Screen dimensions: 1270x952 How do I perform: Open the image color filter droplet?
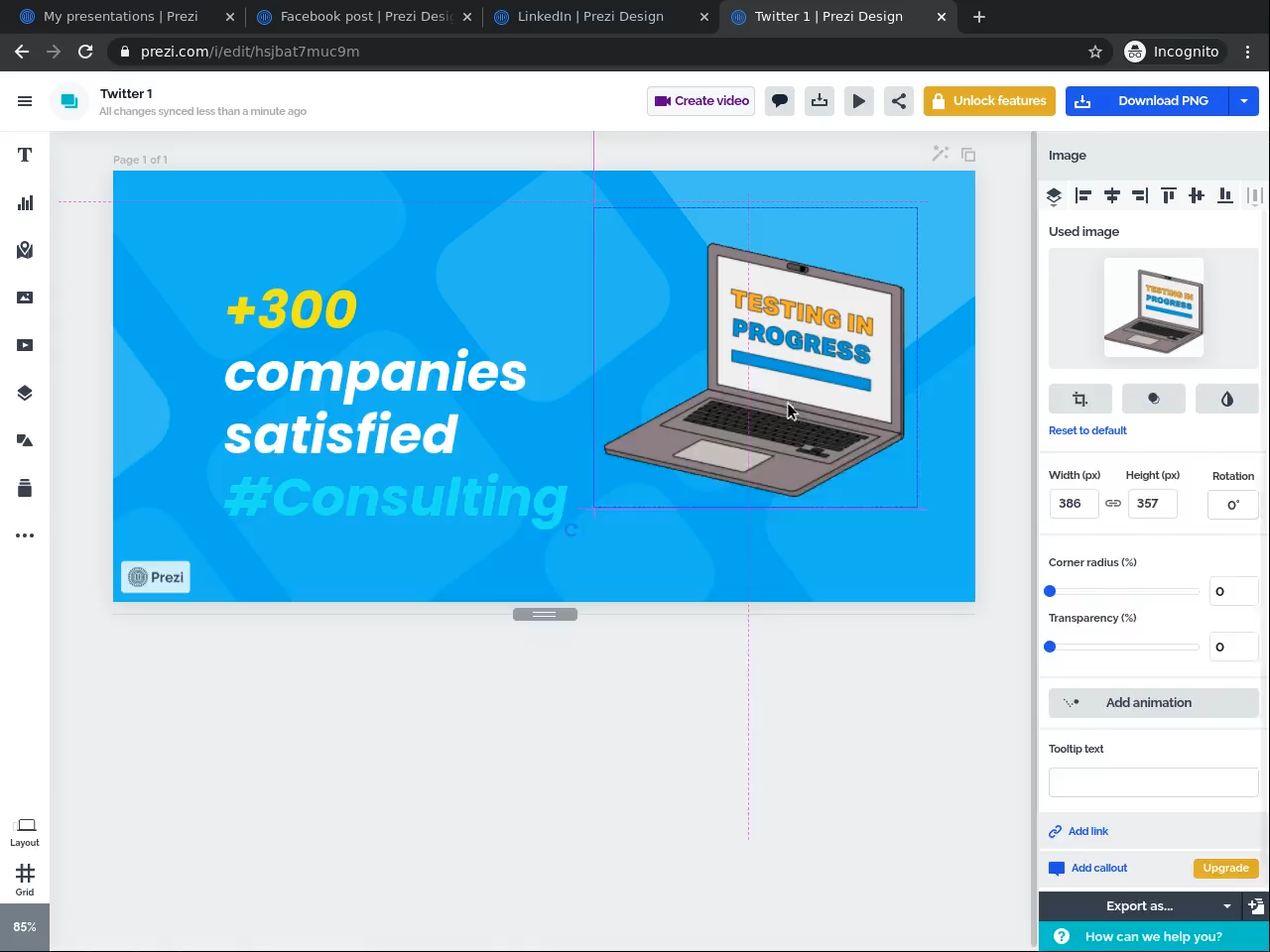click(x=1227, y=399)
